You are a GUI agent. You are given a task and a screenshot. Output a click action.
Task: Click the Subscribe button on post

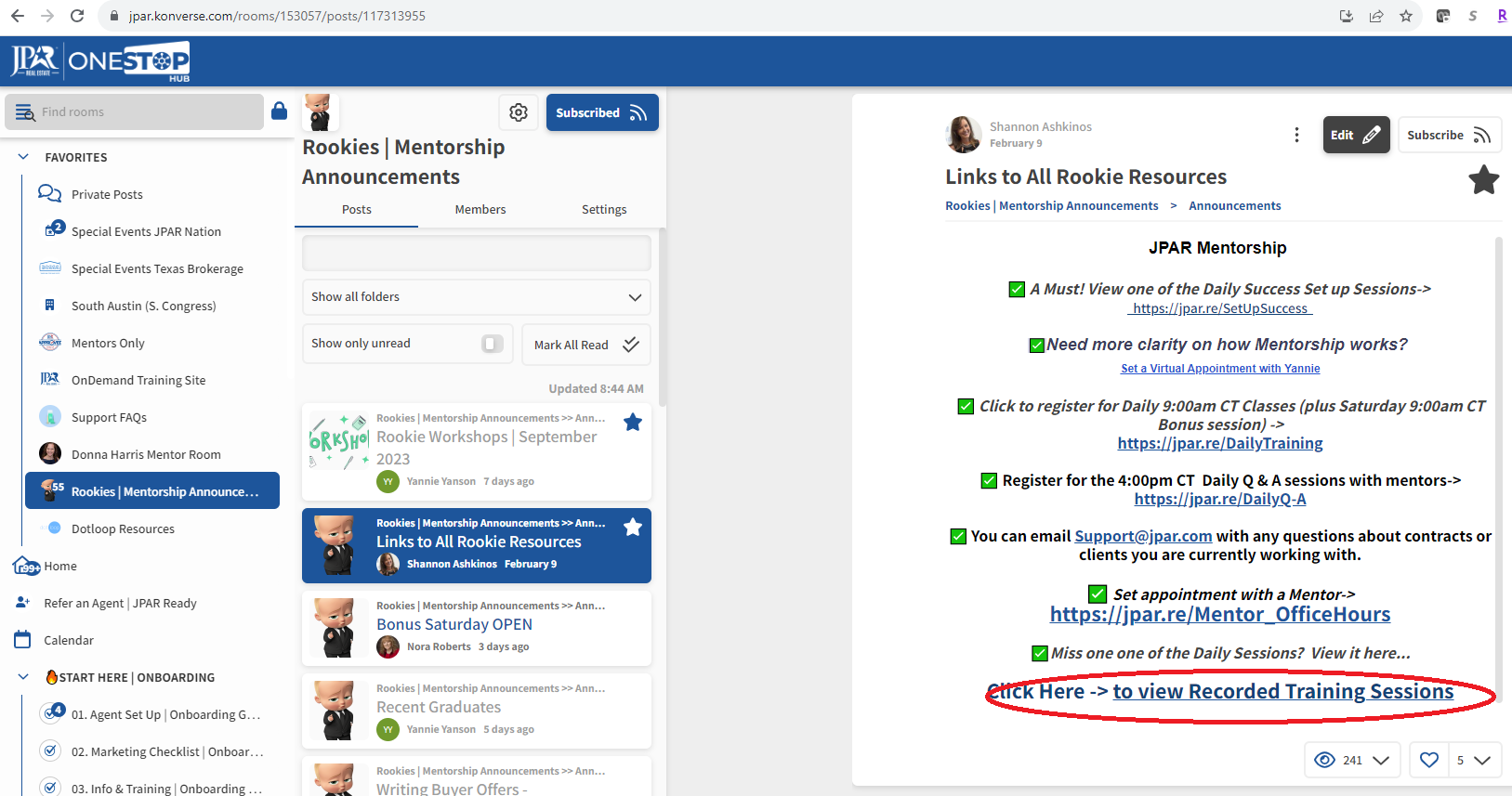(x=1449, y=135)
